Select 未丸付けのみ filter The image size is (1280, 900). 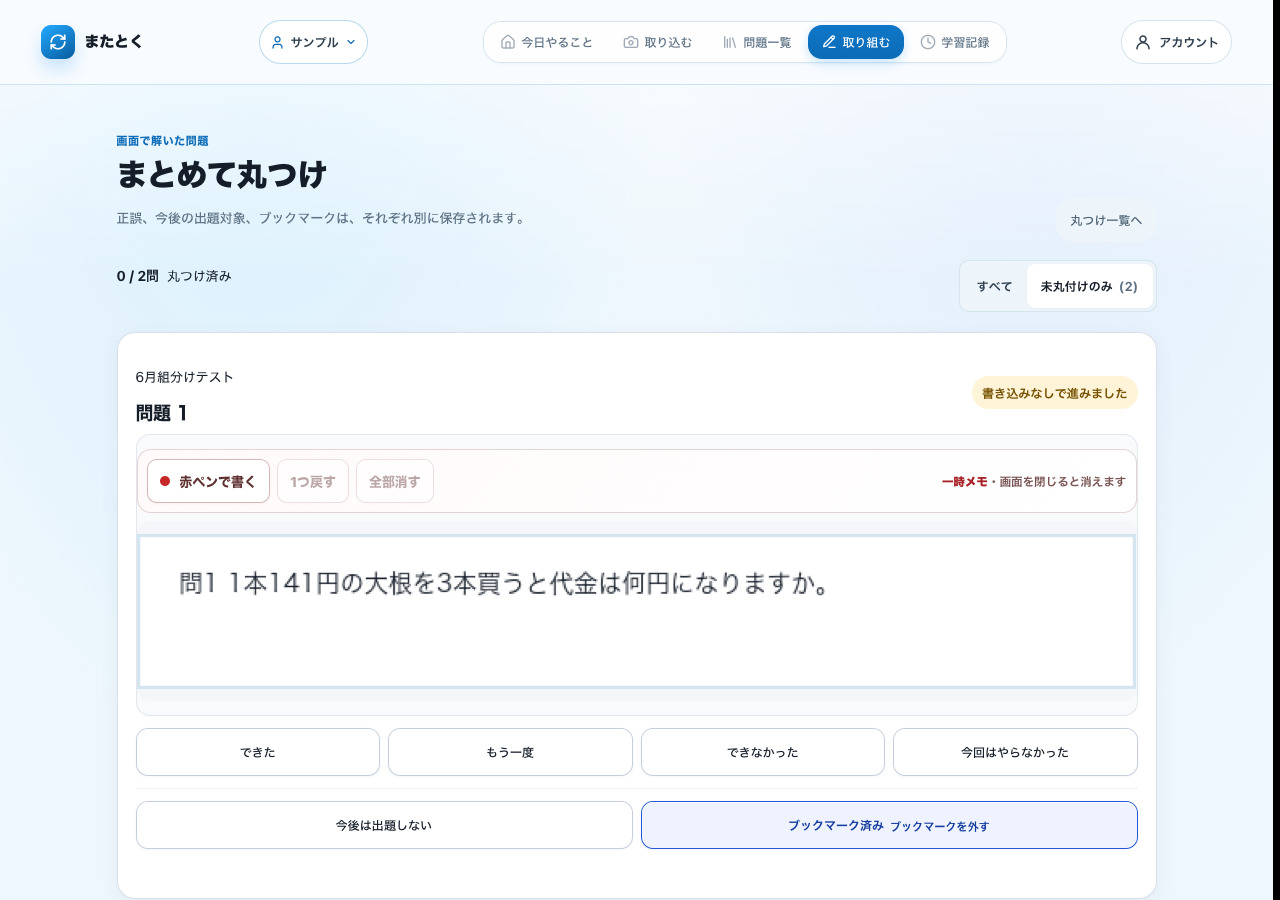click(x=1089, y=286)
